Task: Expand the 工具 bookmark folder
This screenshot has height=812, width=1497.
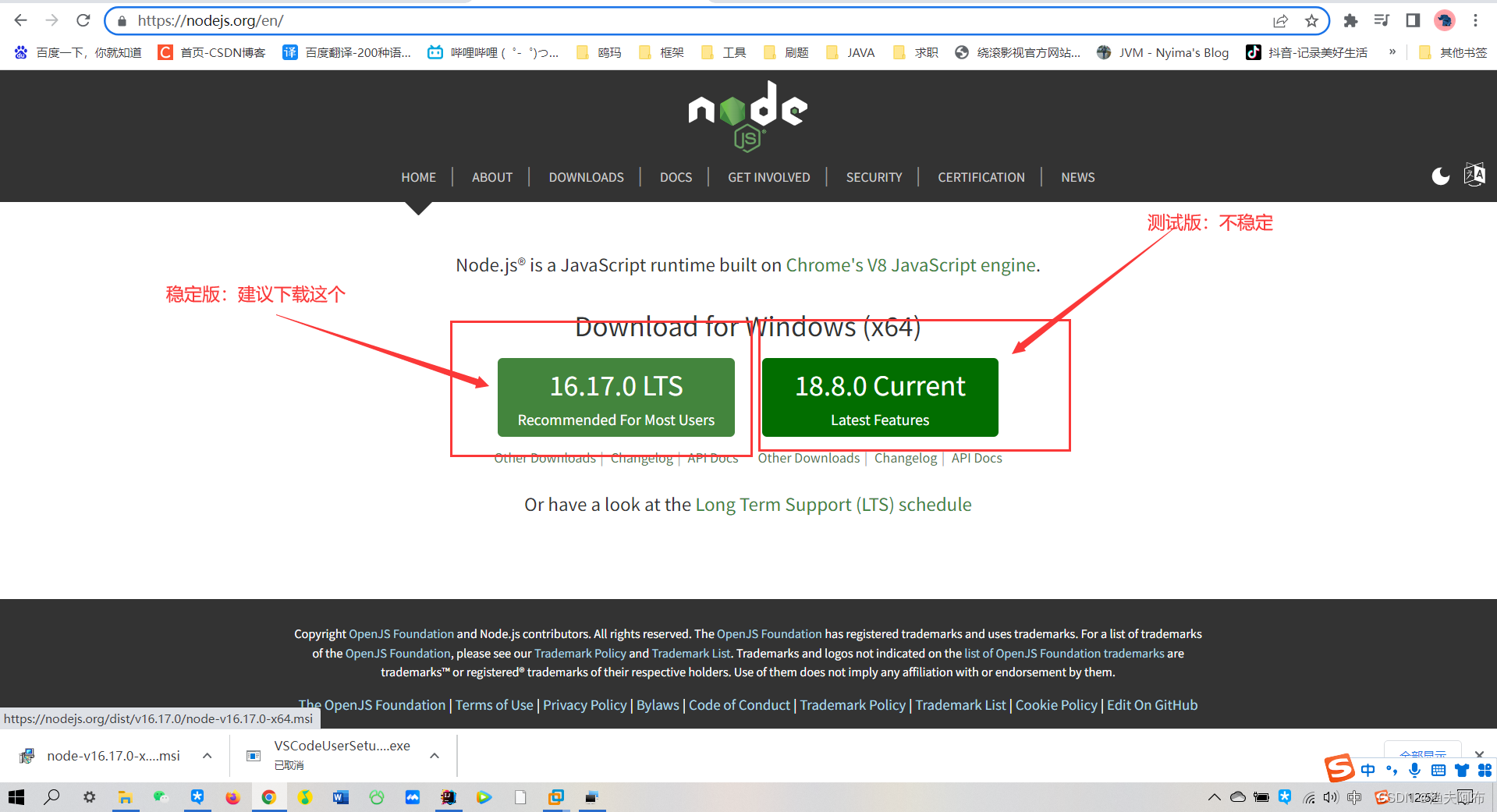Action: tap(723, 52)
